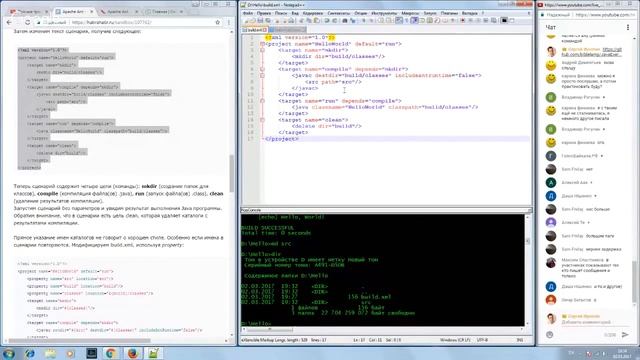The width and height of the screenshot is (640, 360).
Task: Click the Copy icon in Notepad++ toolbar
Action: pyautogui.click(x=309, y=20)
